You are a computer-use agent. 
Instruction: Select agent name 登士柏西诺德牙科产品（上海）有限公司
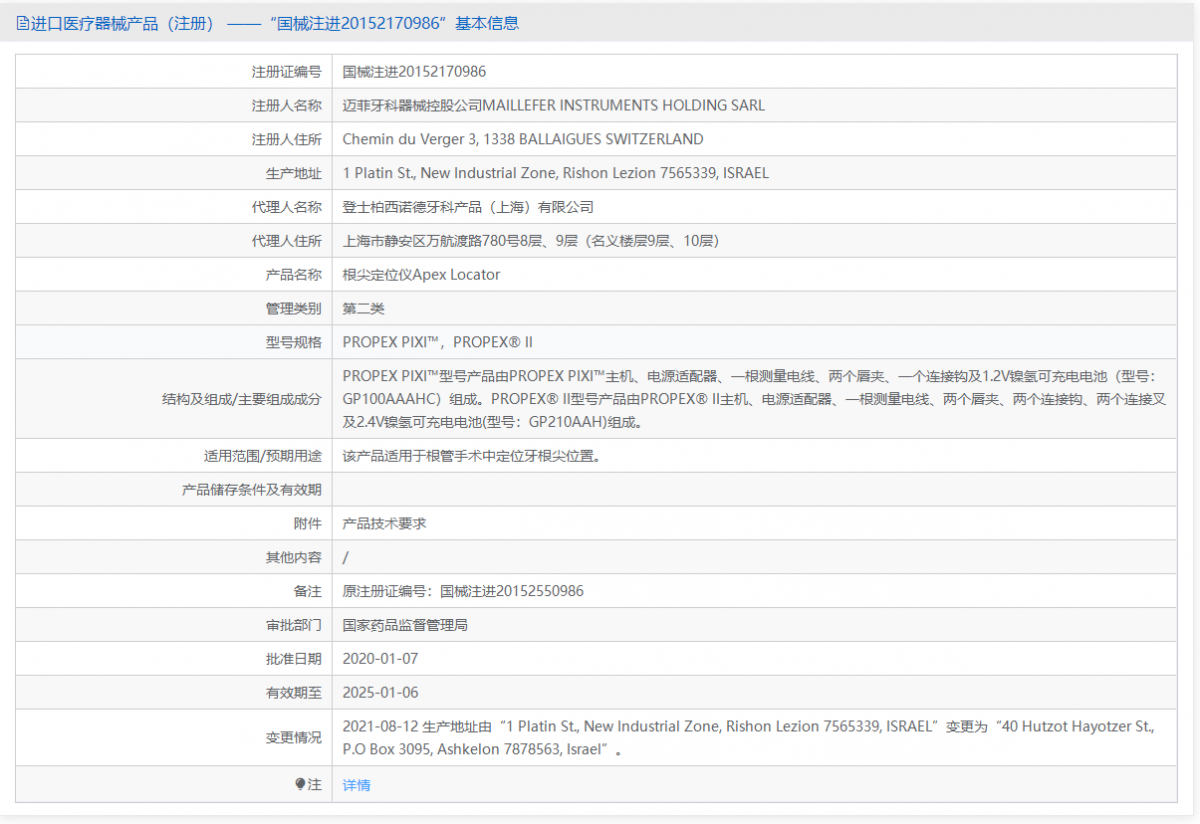click(x=468, y=207)
